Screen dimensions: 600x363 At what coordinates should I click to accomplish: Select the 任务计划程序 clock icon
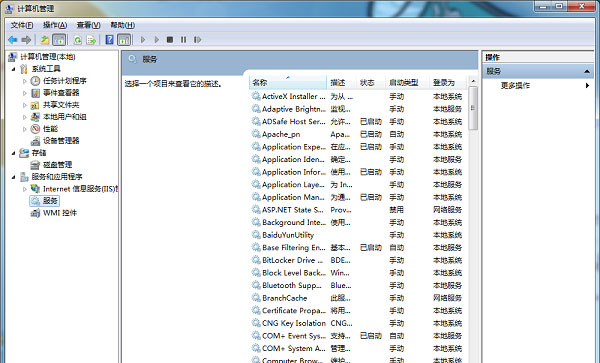click(x=35, y=81)
